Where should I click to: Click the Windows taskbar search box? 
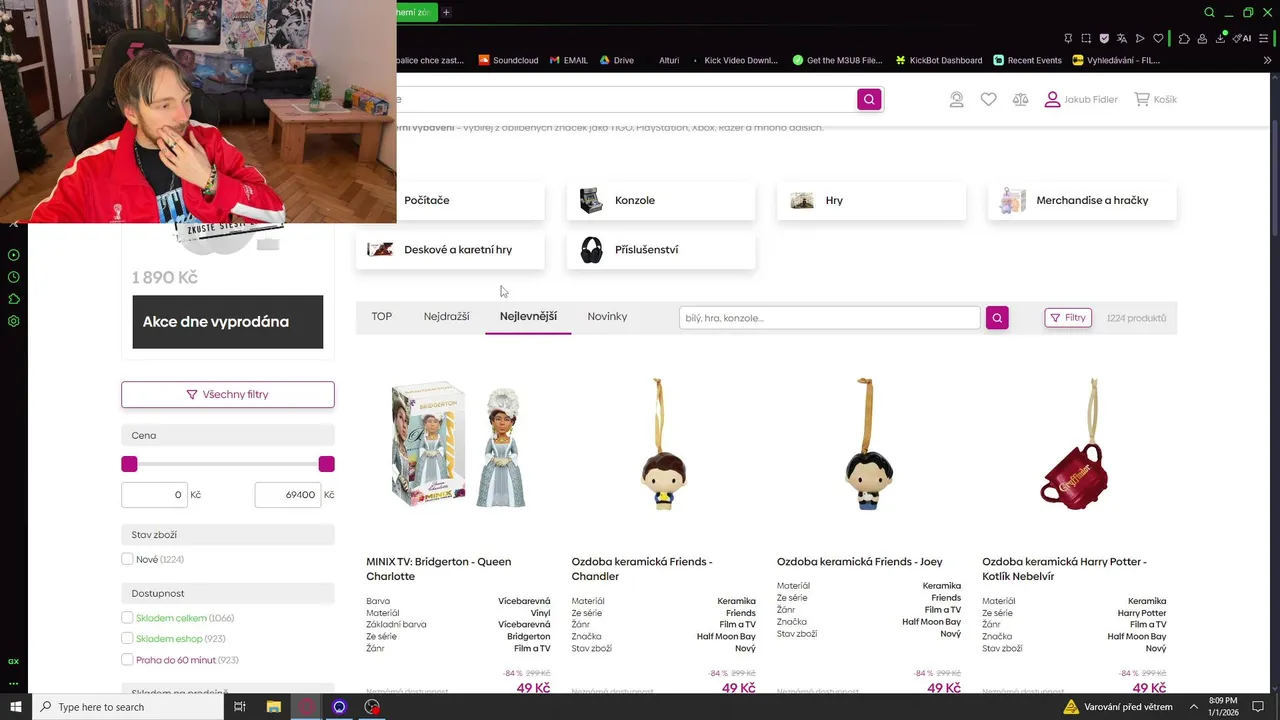click(x=128, y=707)
